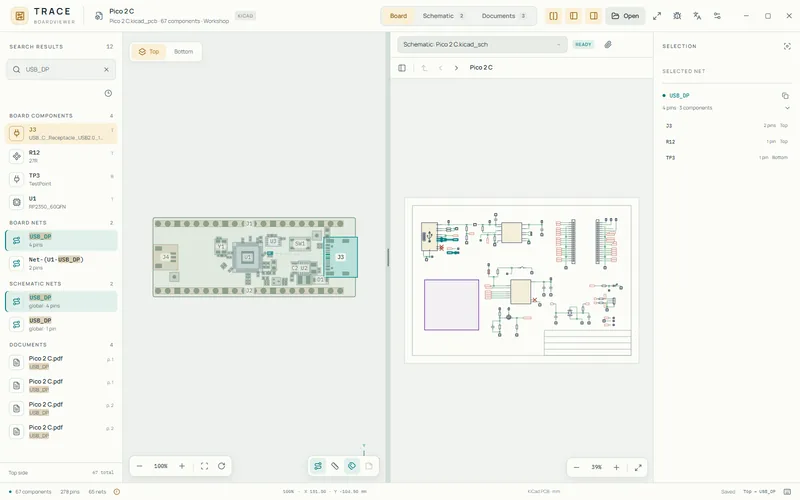Viewport: 800px width, 500px height.
Task: Open the language translation icon
Action: point(697,16)
